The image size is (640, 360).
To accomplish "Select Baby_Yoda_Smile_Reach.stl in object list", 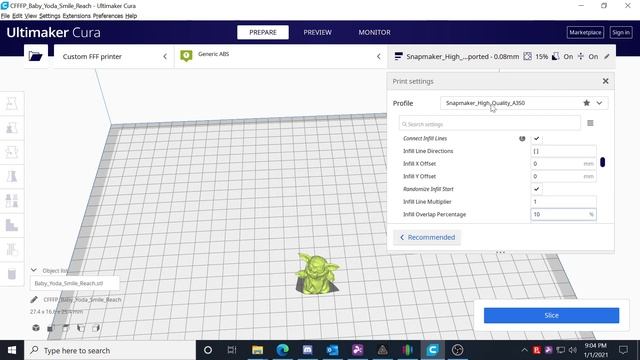I will tap(75, 283).
